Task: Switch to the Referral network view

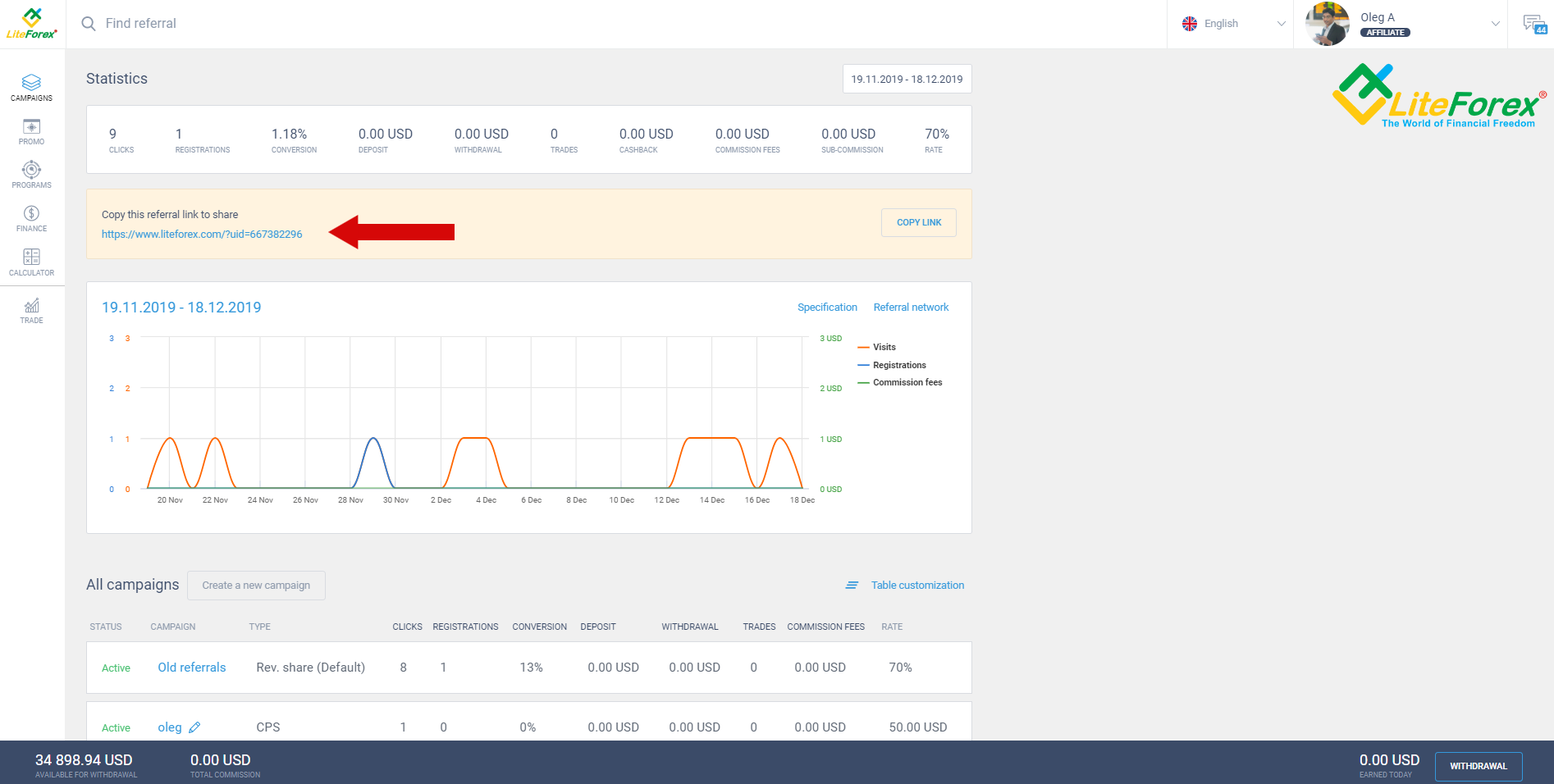Action: (911, 308)
